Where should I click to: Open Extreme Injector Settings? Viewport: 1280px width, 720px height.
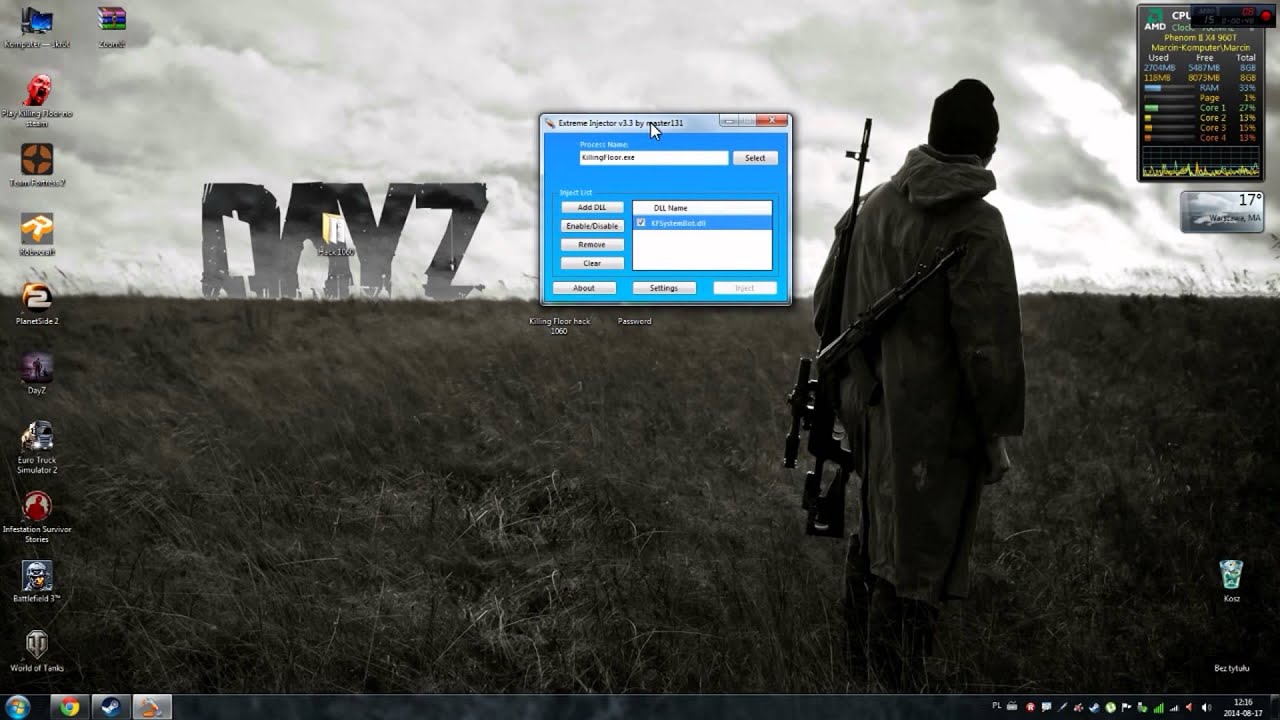[664, 288]
